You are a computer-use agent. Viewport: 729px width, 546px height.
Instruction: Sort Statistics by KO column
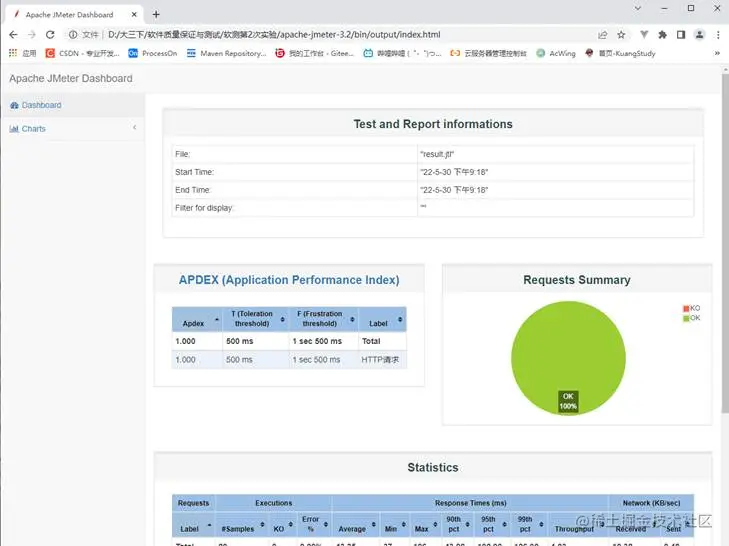[x=283, y=525]
